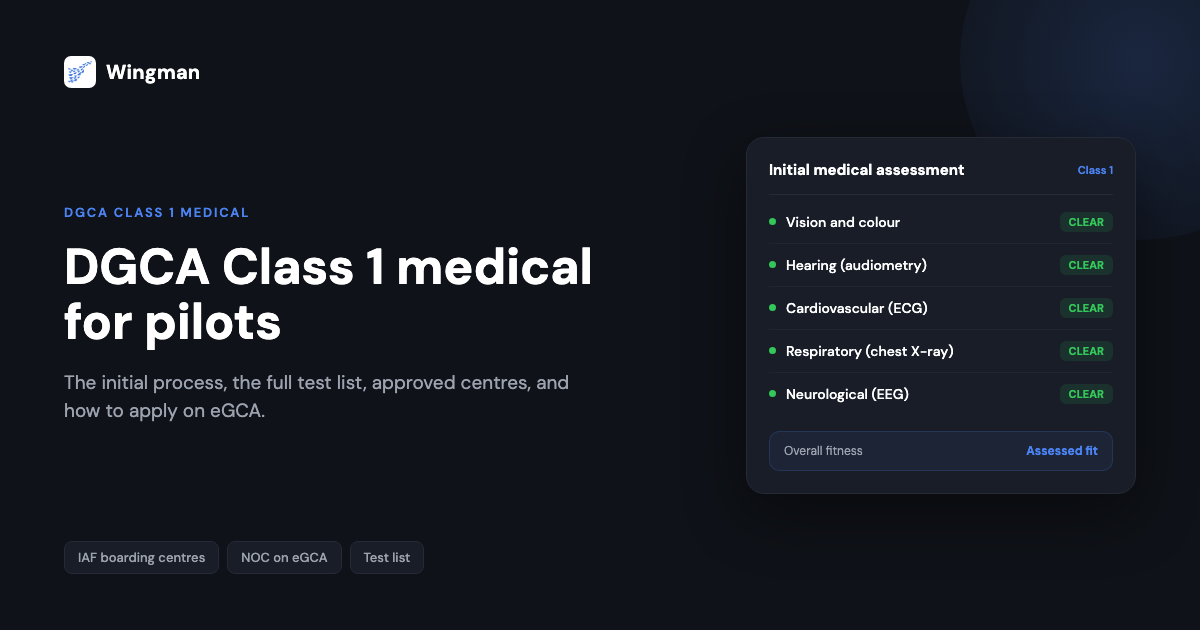Click the green dot beside Cardiovascular (ECG)
The width and height of the screenshot is (1200, 630).
tap(772, 308)
